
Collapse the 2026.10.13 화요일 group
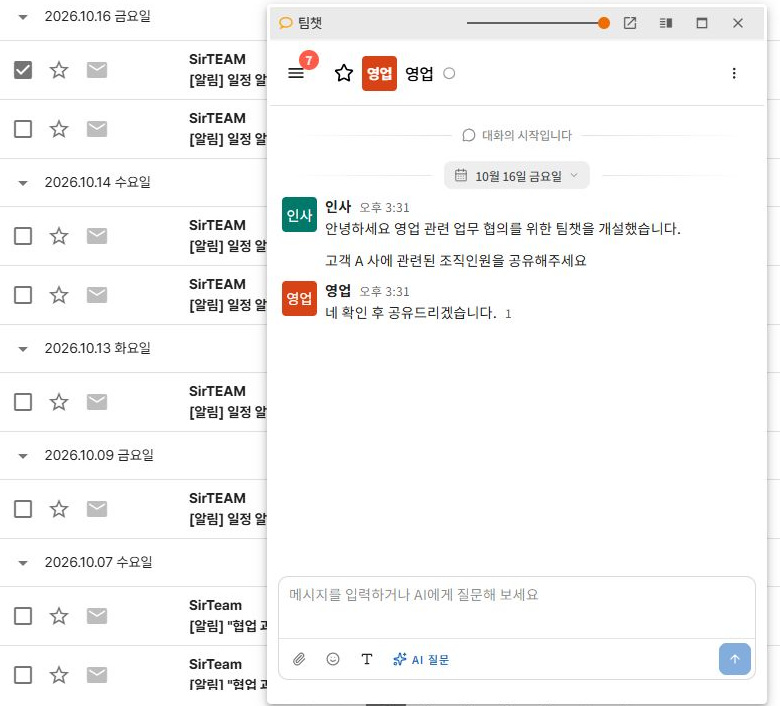(x=22, y=349)
